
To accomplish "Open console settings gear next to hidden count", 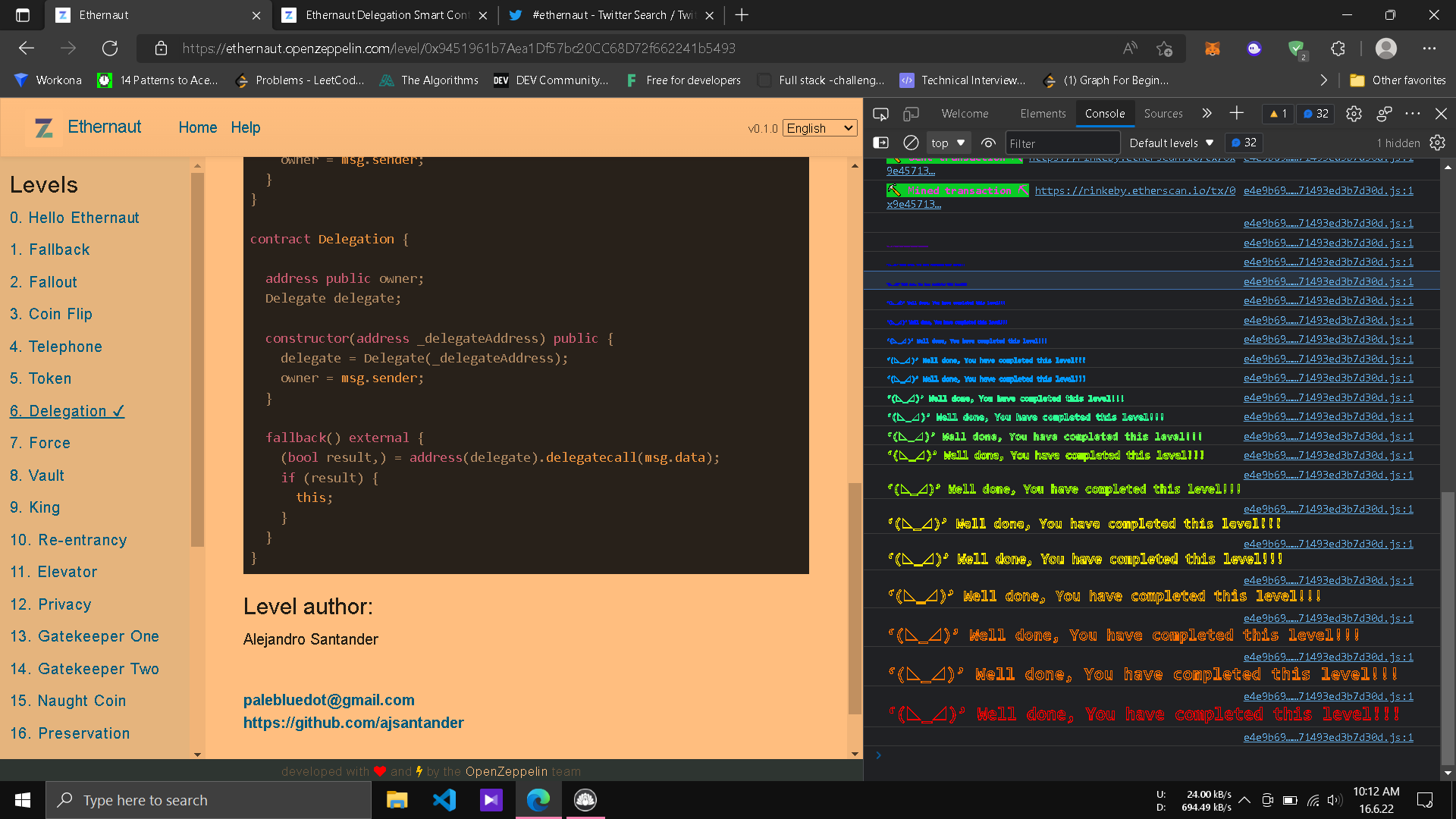I will point(1437,143).
